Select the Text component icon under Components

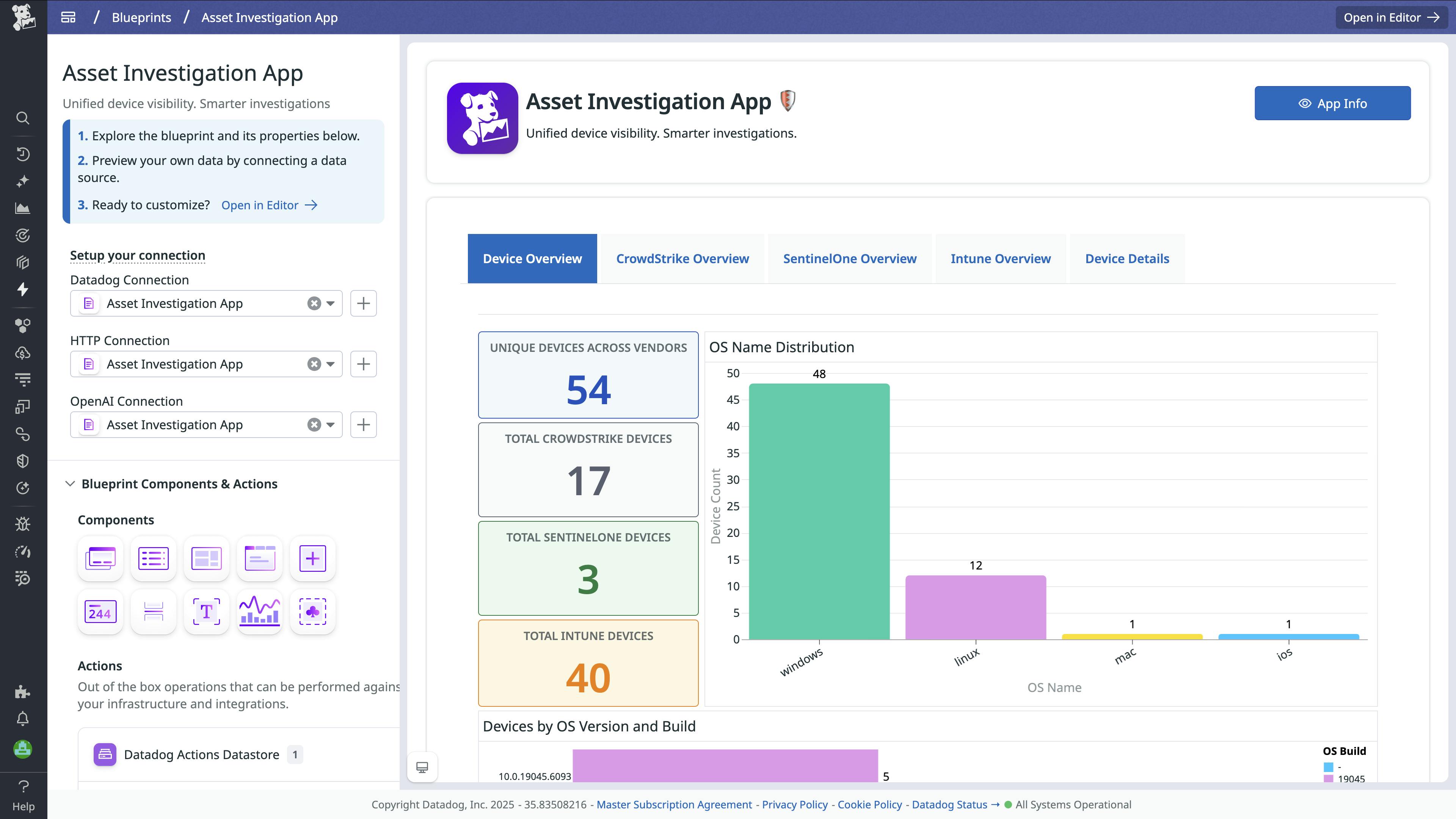coord(206,612)
